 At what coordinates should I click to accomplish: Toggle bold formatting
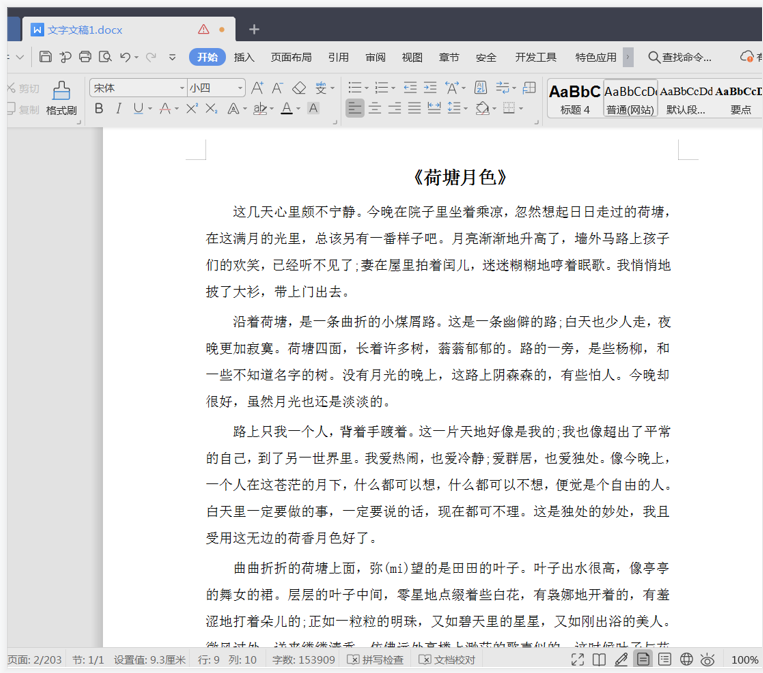pyautogui.click(x=99, y=108)
